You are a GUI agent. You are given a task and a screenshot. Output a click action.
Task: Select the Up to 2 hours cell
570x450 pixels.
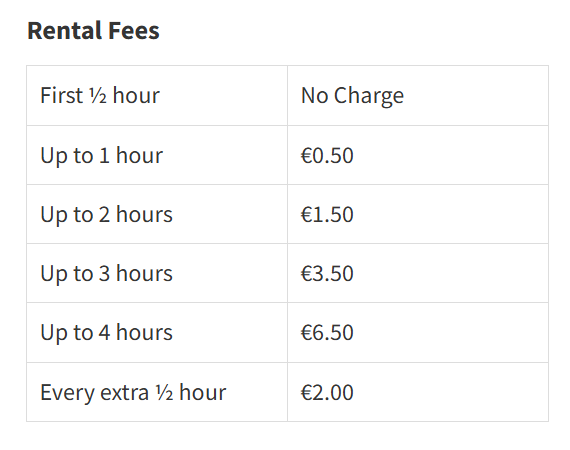(x=157, y=214)
